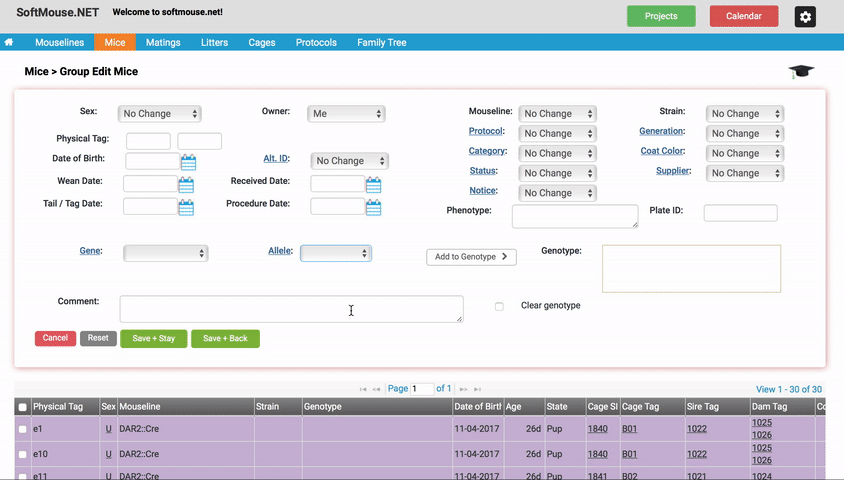
Task: Open the Procedure Date calendar picker
Action: coord(373,207)
